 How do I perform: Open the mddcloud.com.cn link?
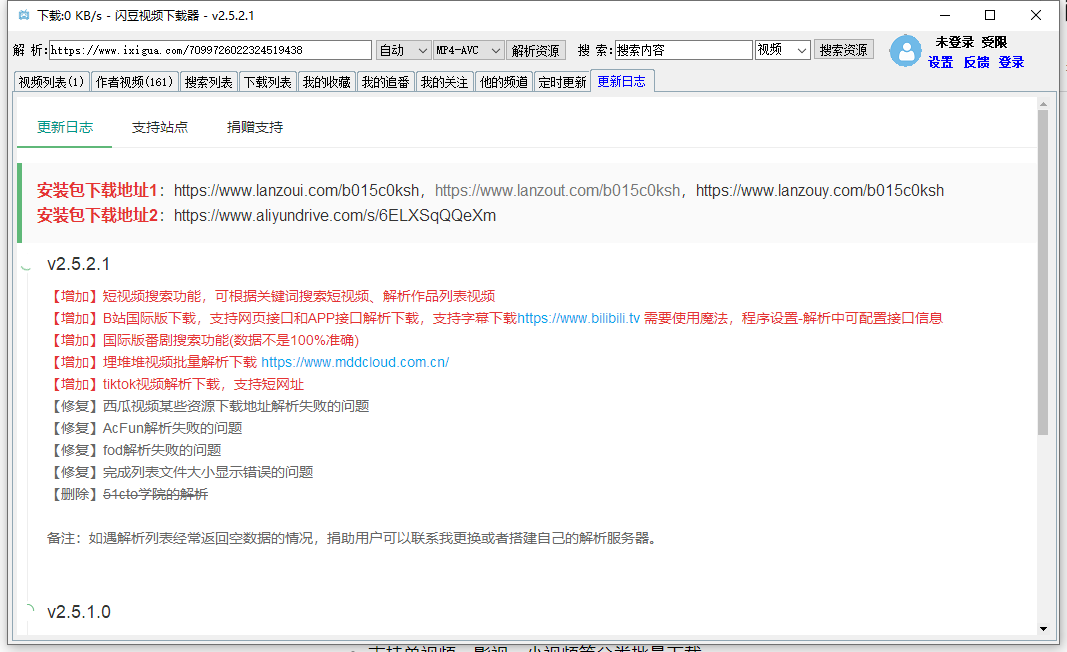(355, 362)
